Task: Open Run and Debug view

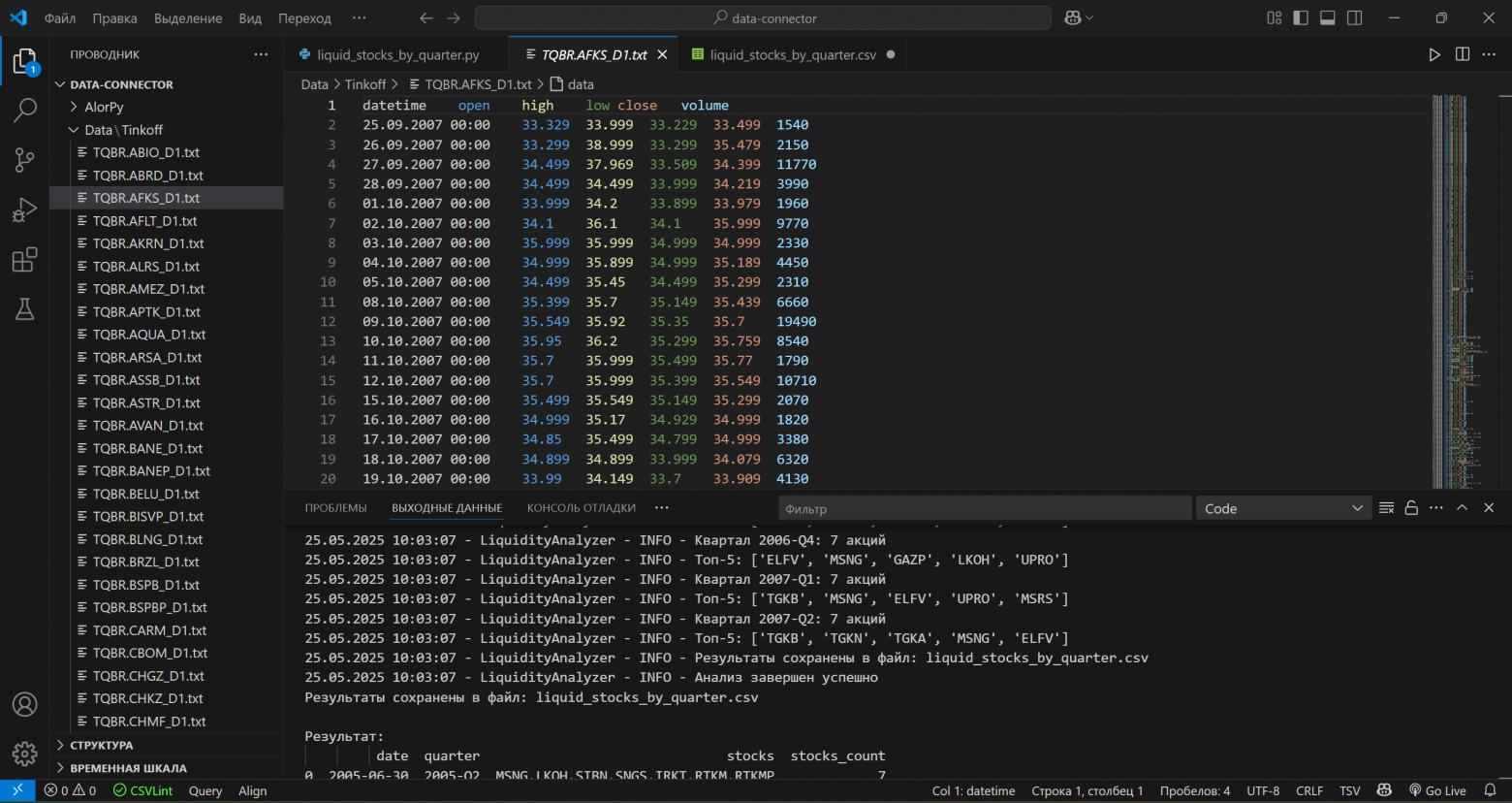Action: tap(24, 210)
